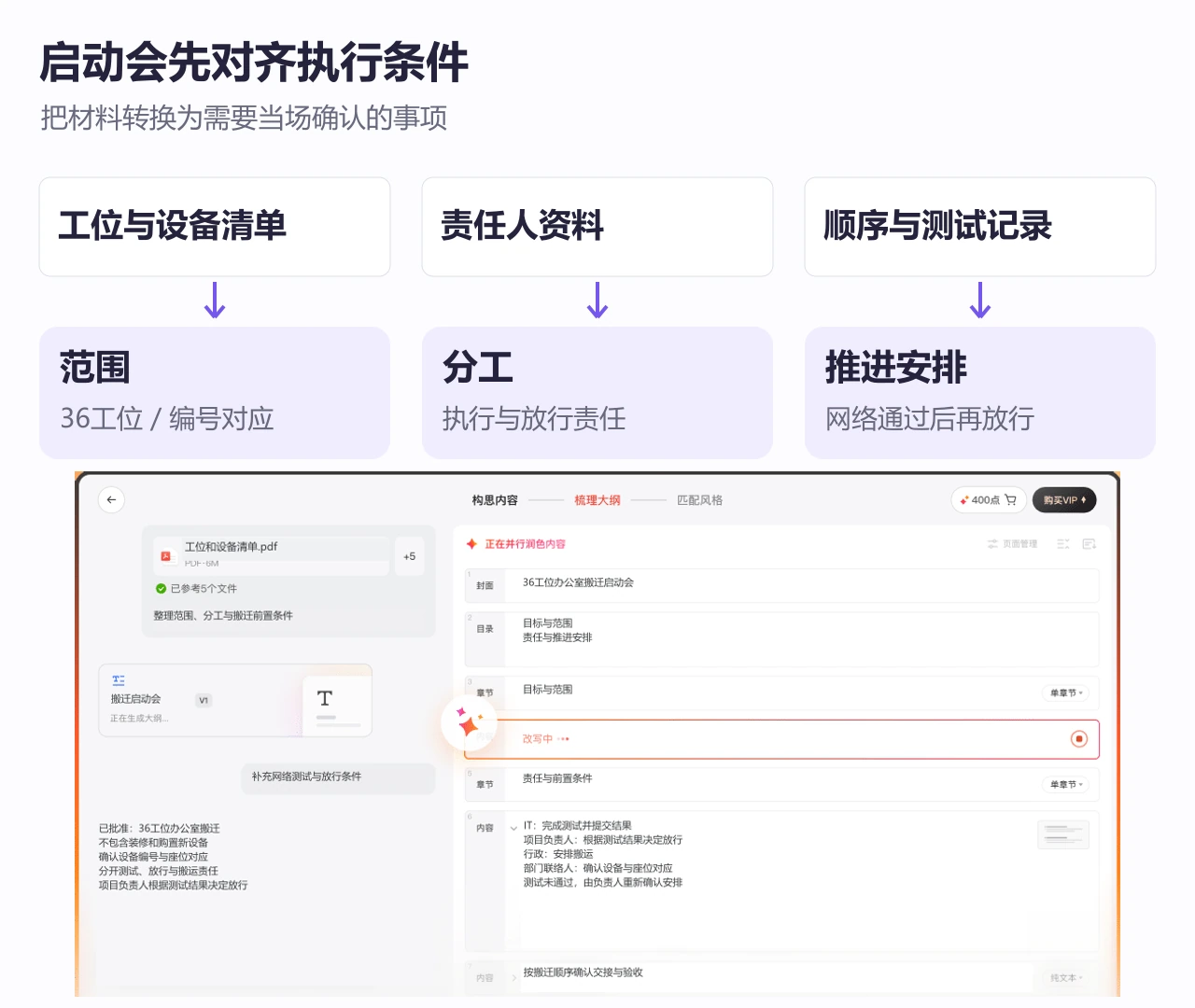This screenshot has width=1195, height=1008.
Task: Show the +5 additional files
Action: pyautogui.click(x=409, y=556)
